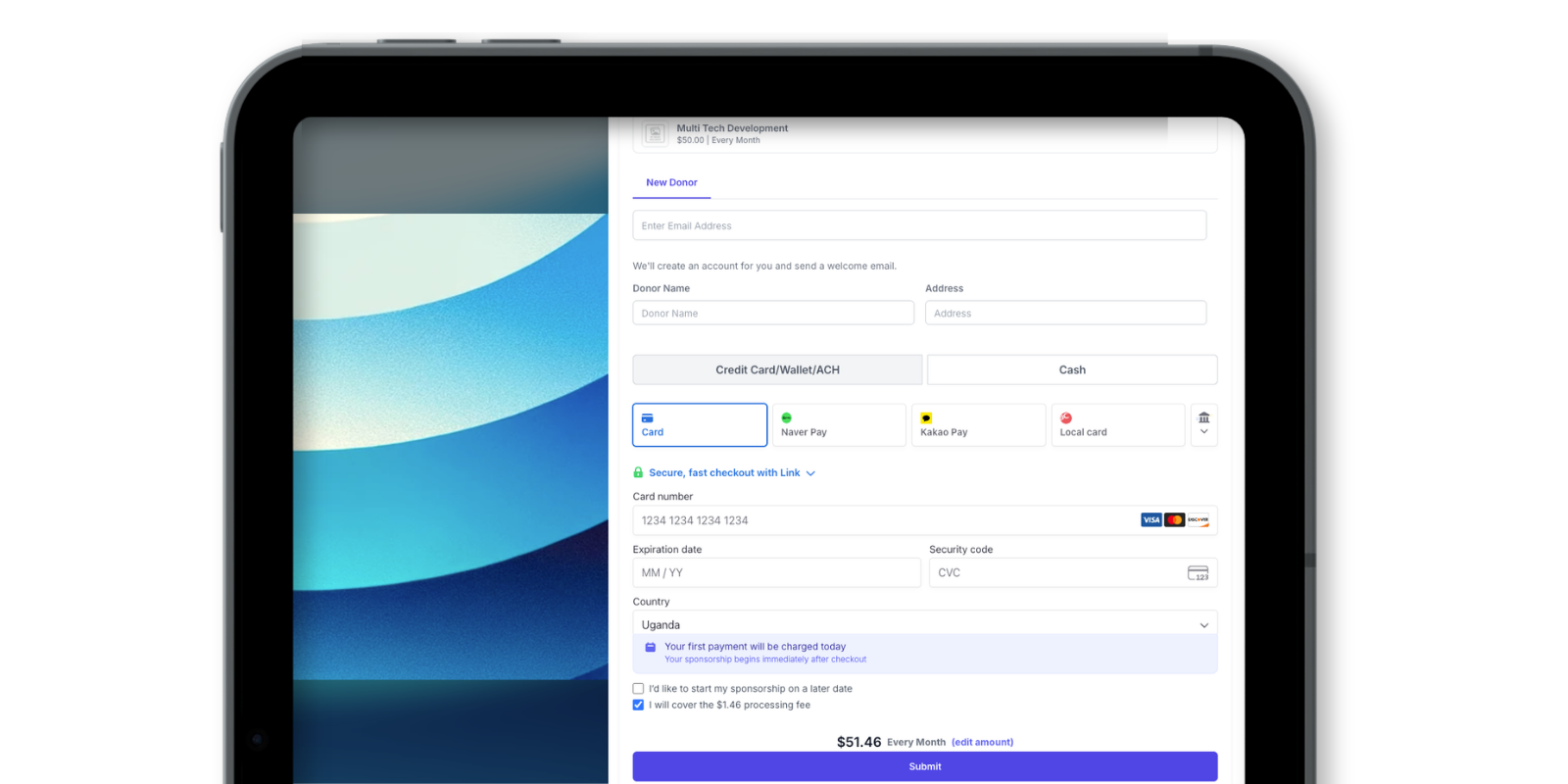
Task: Focus the CVC security code field
Action: pos(1073,572)
